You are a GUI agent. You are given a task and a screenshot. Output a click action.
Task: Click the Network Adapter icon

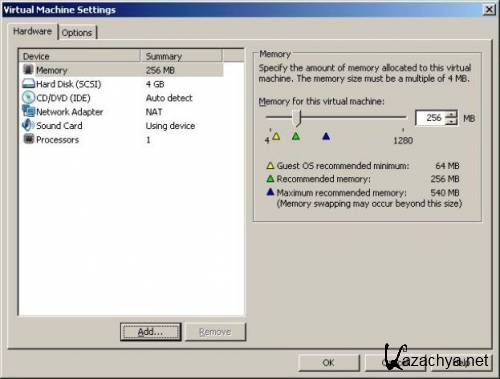click(x=28, y=111)
